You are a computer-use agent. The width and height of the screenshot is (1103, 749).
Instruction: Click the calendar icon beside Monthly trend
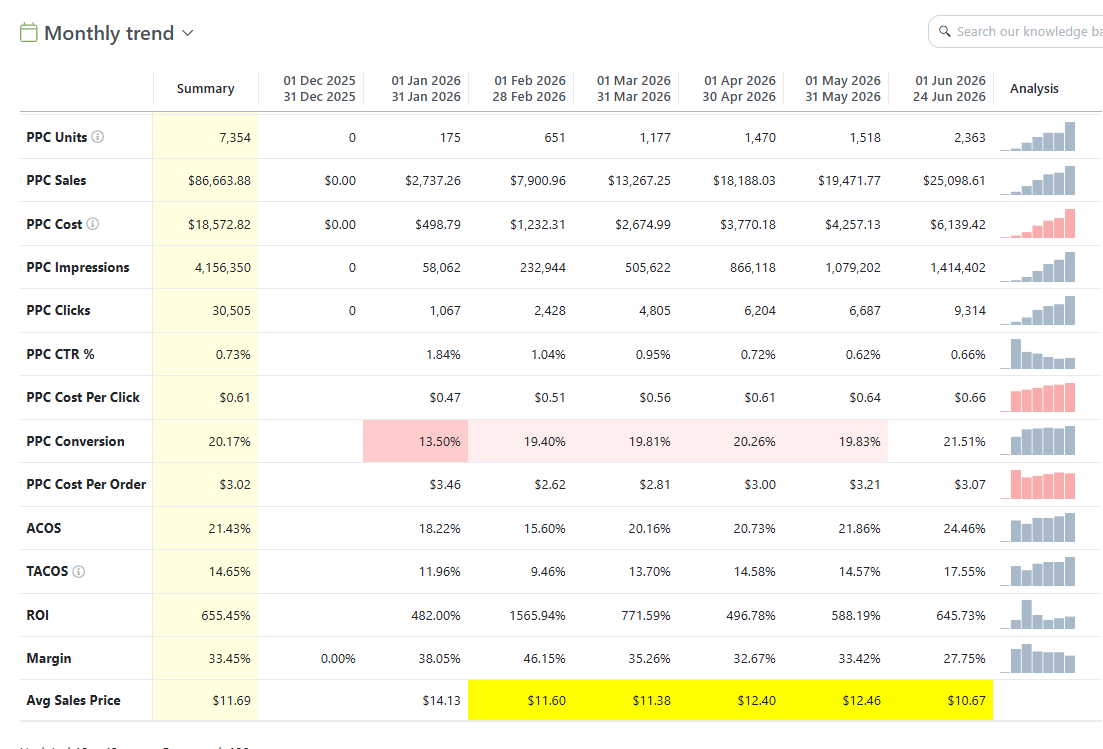pos(28,32)
